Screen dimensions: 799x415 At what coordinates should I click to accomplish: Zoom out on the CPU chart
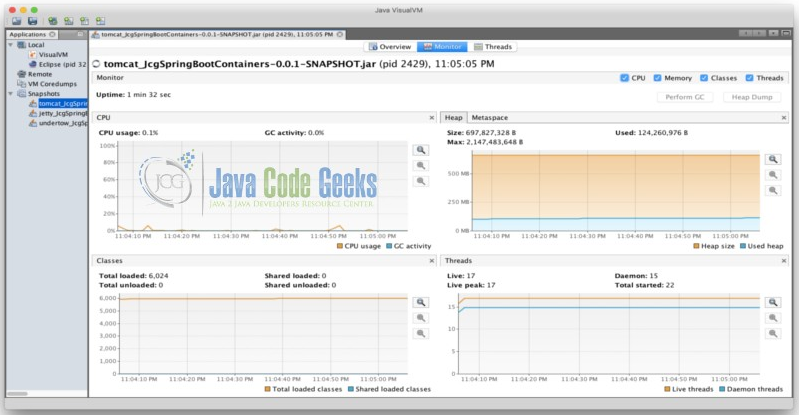coord(421,165)
